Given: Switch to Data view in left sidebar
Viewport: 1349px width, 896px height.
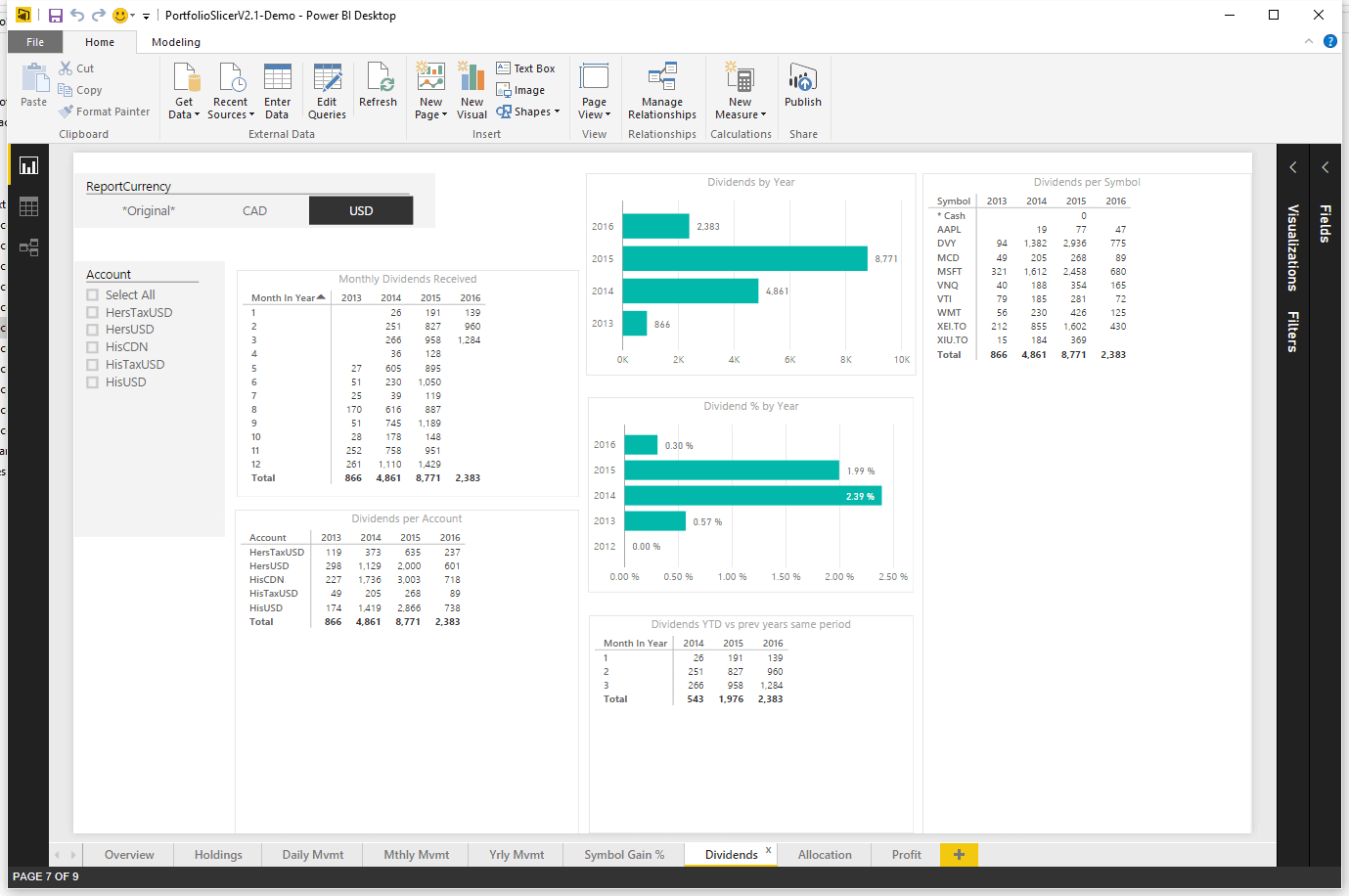Looking at the screenshot, I should 28,206.
